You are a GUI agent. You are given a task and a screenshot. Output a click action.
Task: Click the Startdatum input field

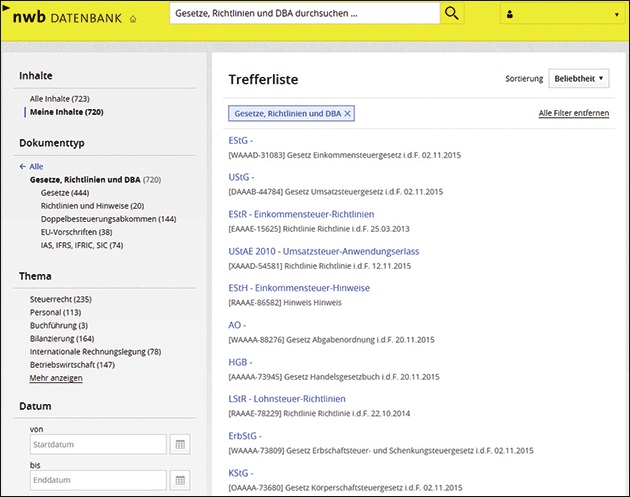tap(97, 444)
